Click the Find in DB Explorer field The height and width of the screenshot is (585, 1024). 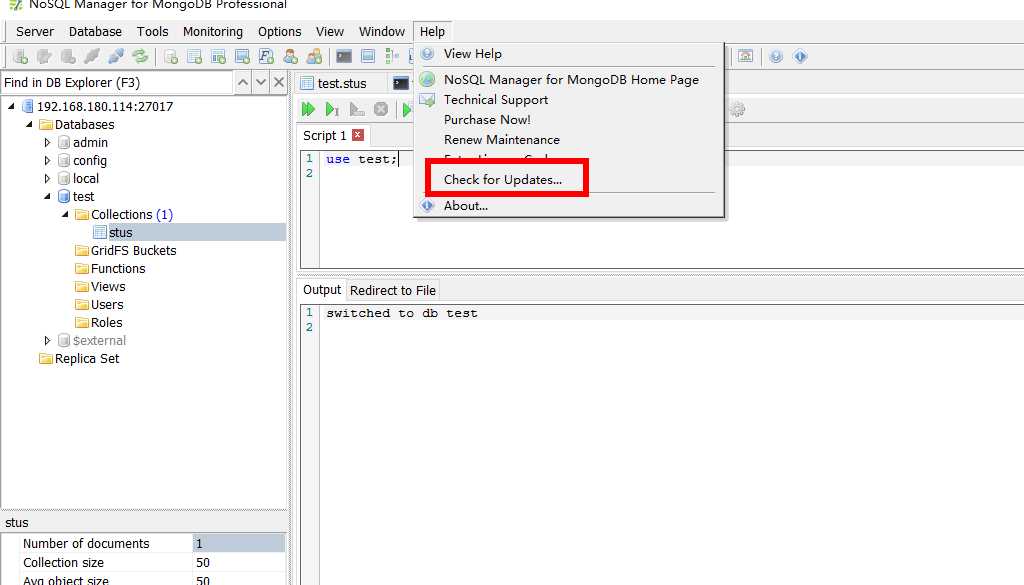(116, 82)
